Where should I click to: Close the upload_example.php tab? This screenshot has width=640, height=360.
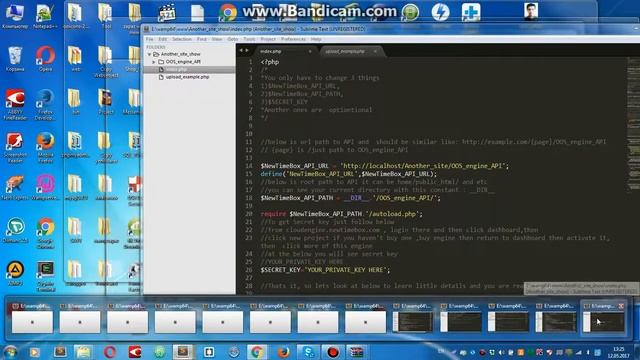pyautogui.click(x=375, y=51)
